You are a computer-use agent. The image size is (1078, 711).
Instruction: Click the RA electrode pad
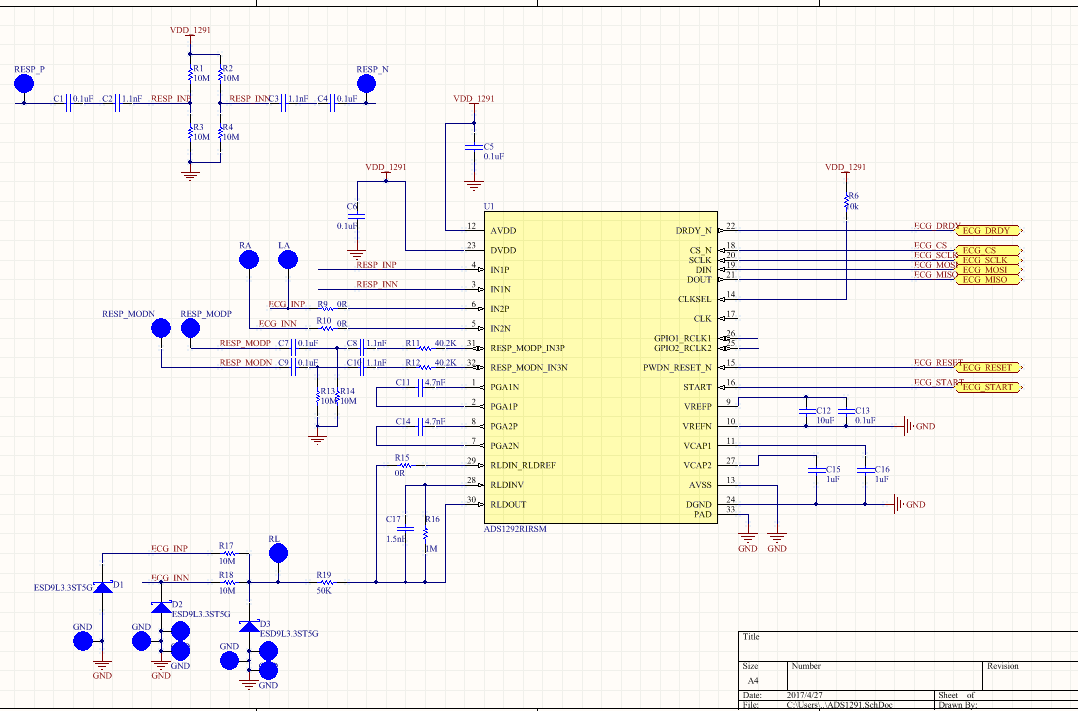(x=249, y=260)
